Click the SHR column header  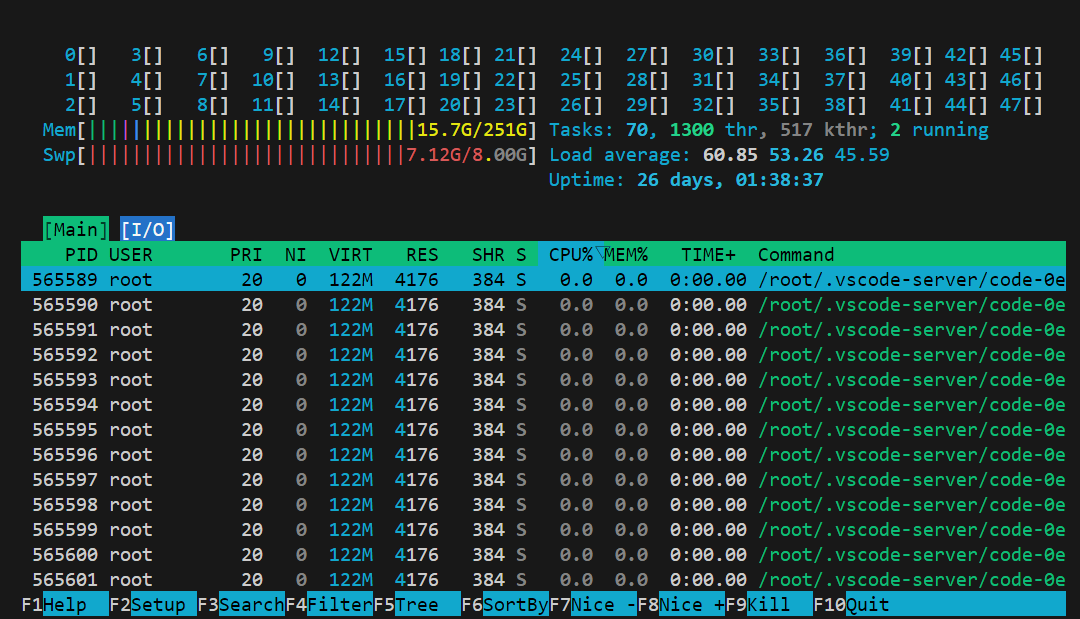pos(488,255)
